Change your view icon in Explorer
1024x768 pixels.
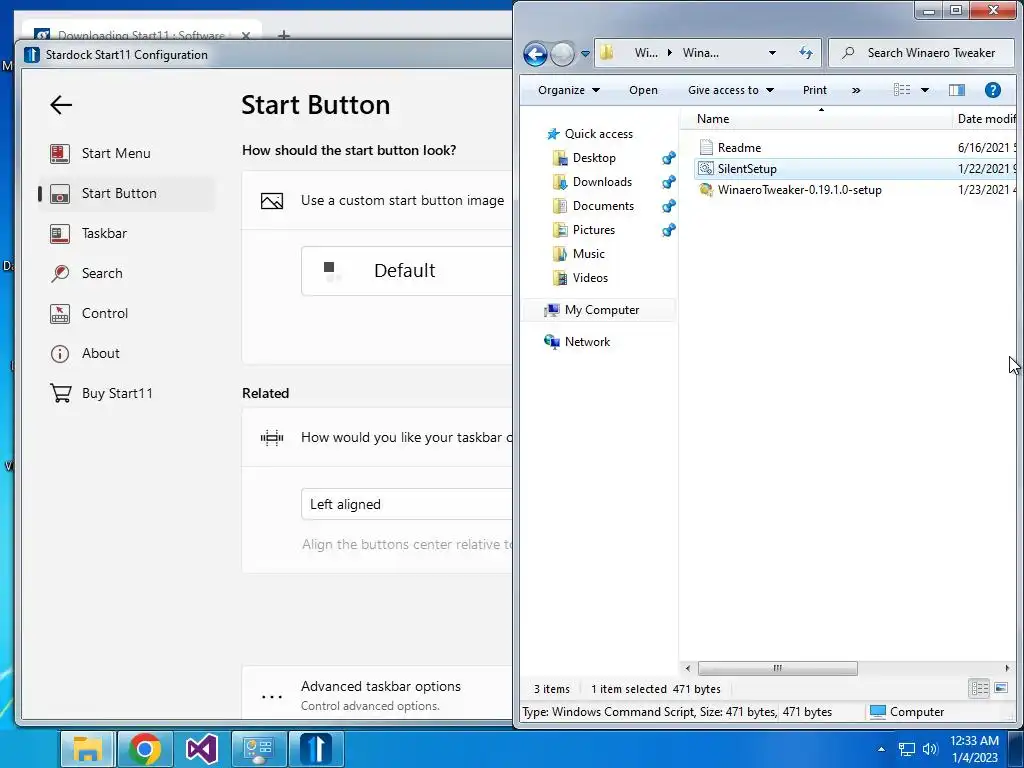[x=902, y=90]
